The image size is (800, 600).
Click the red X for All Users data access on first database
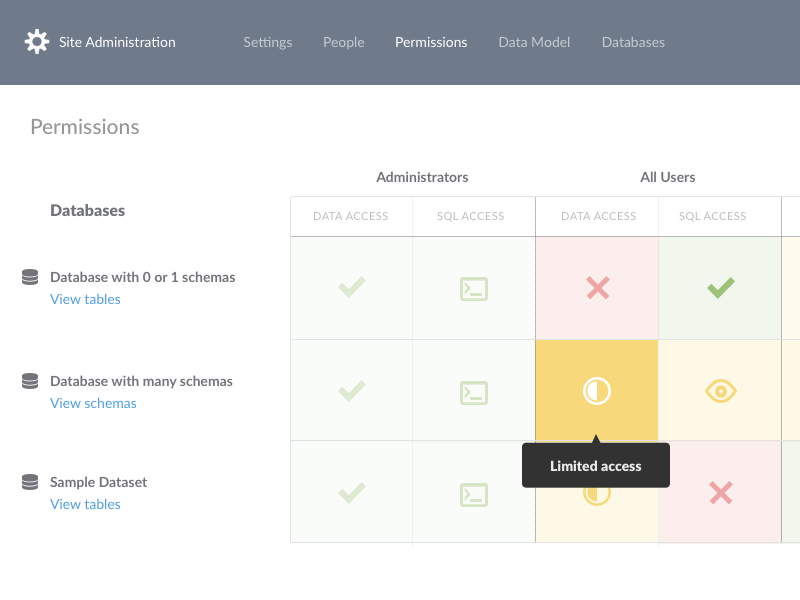(596, 288)
